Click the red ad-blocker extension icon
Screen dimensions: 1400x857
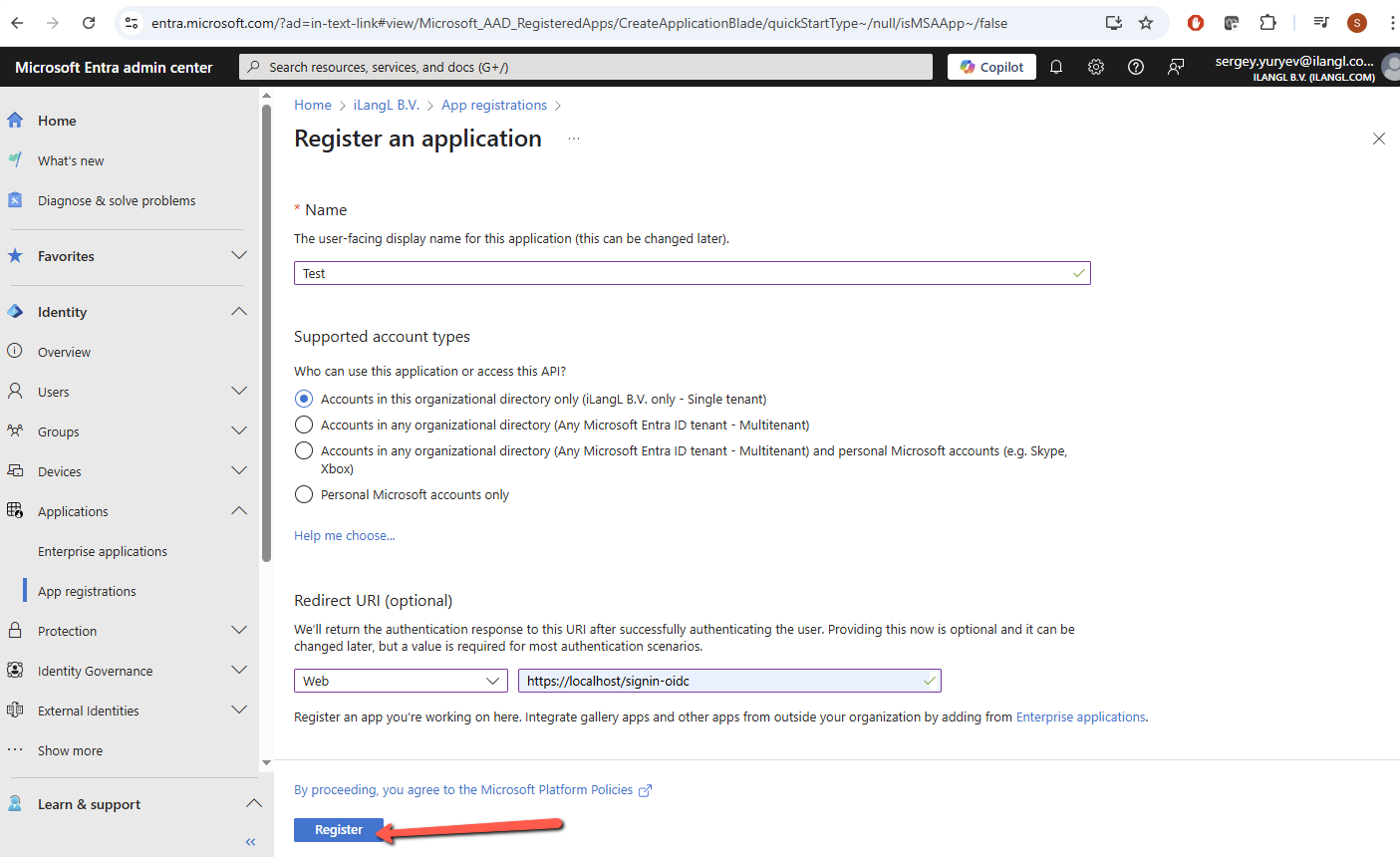(1196, 23)
